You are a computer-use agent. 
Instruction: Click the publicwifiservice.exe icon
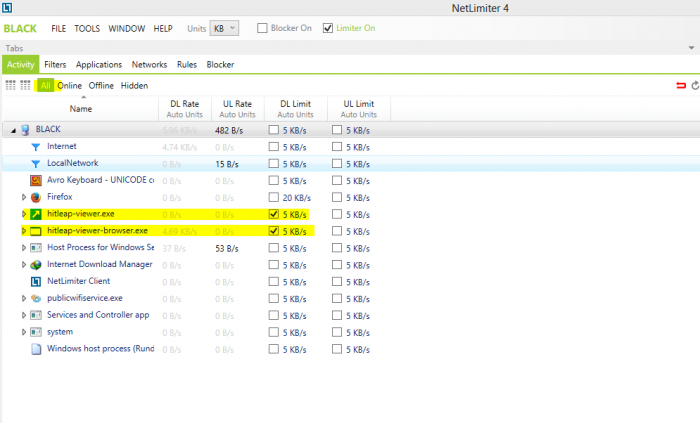tap(36, 299)
